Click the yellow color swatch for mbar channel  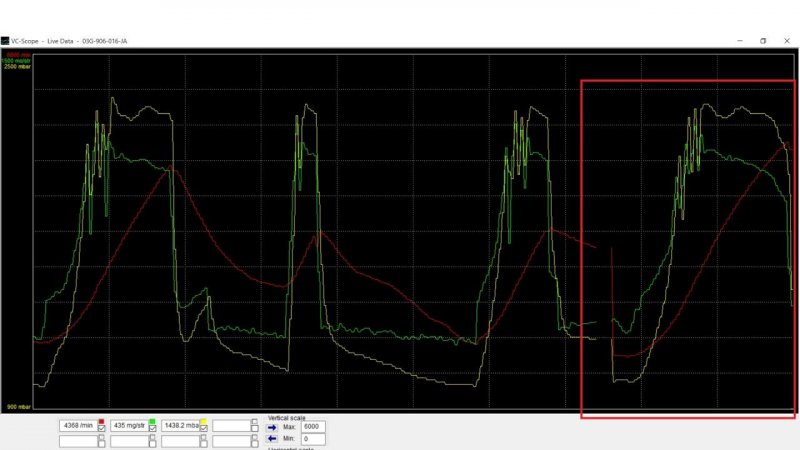[203, 420]
